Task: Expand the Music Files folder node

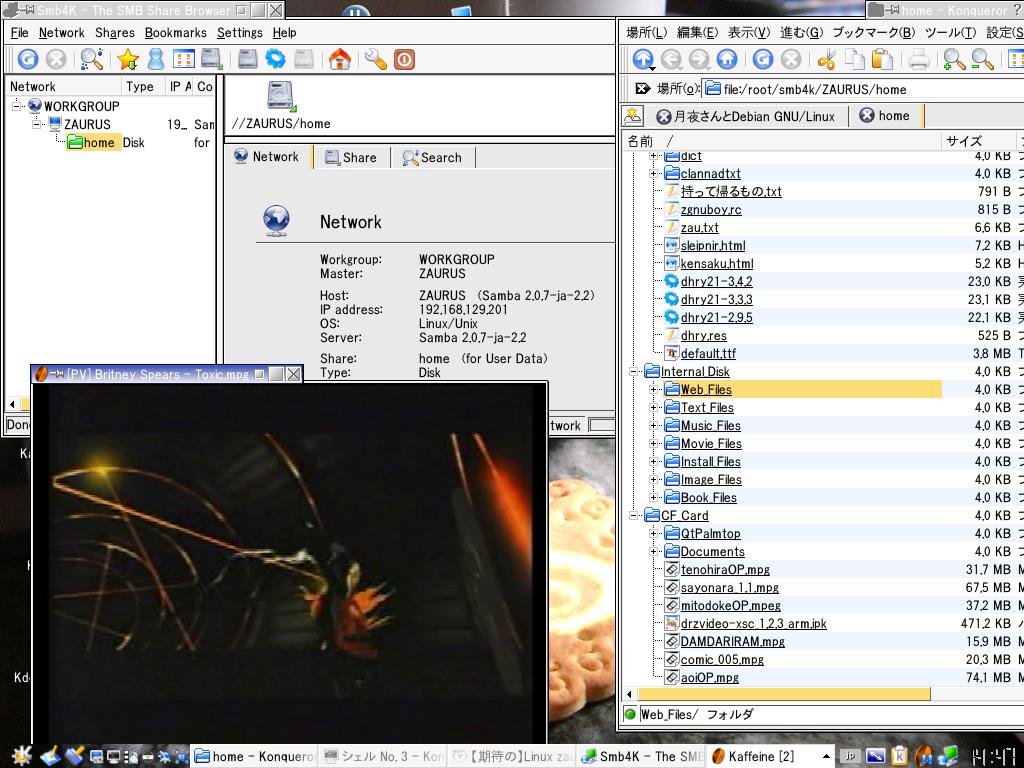Action: click(x=653, y=425)
